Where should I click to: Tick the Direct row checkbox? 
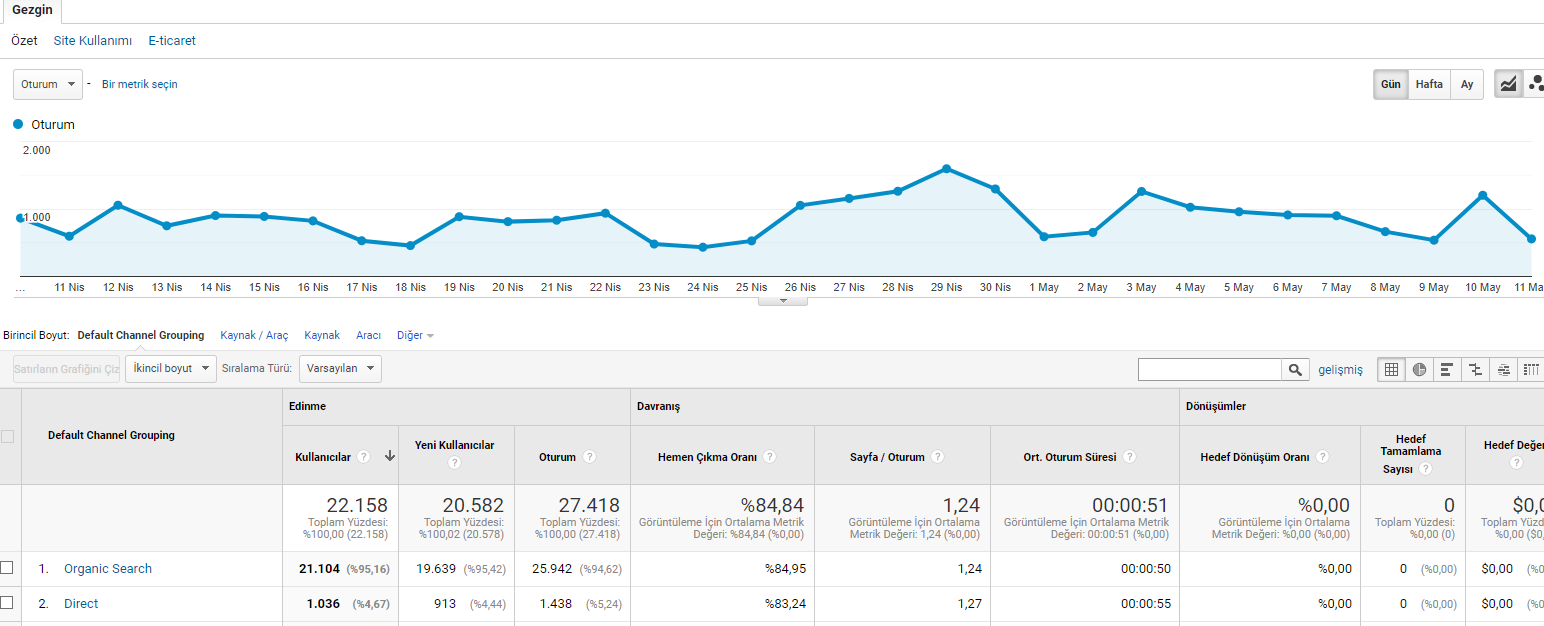(7, 603)
